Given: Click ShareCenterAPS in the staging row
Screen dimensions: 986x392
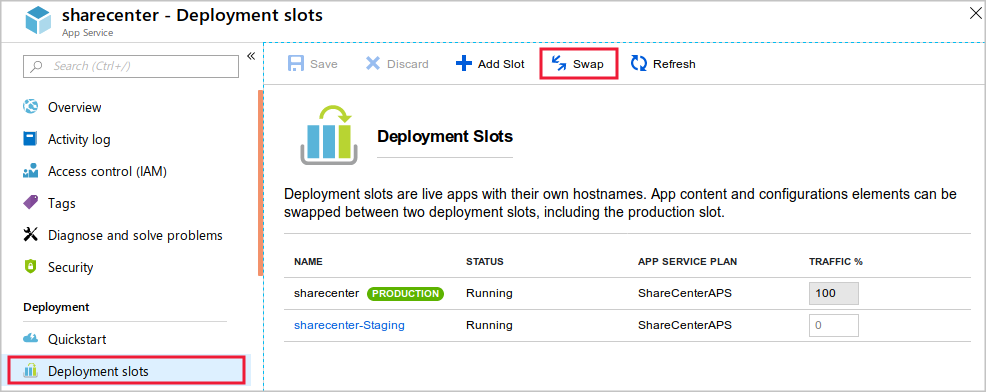Looking at the screenshot, I should pos(685,325).
